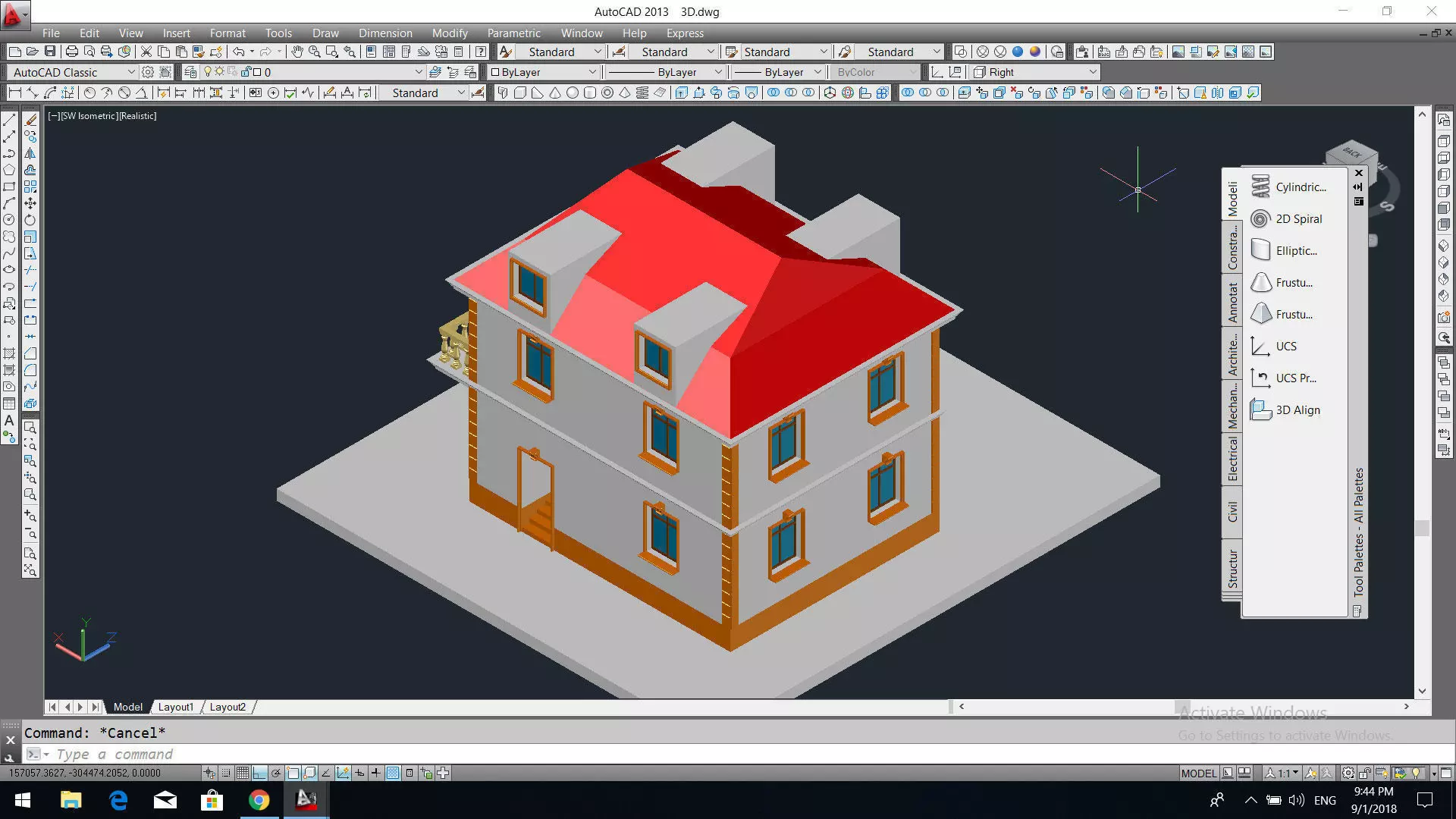Screen dimensions: 1456x819
Task: Expand the AutoCAD Classic workspace dropdown
Action: pyautogui.click(x=130, y=72)
